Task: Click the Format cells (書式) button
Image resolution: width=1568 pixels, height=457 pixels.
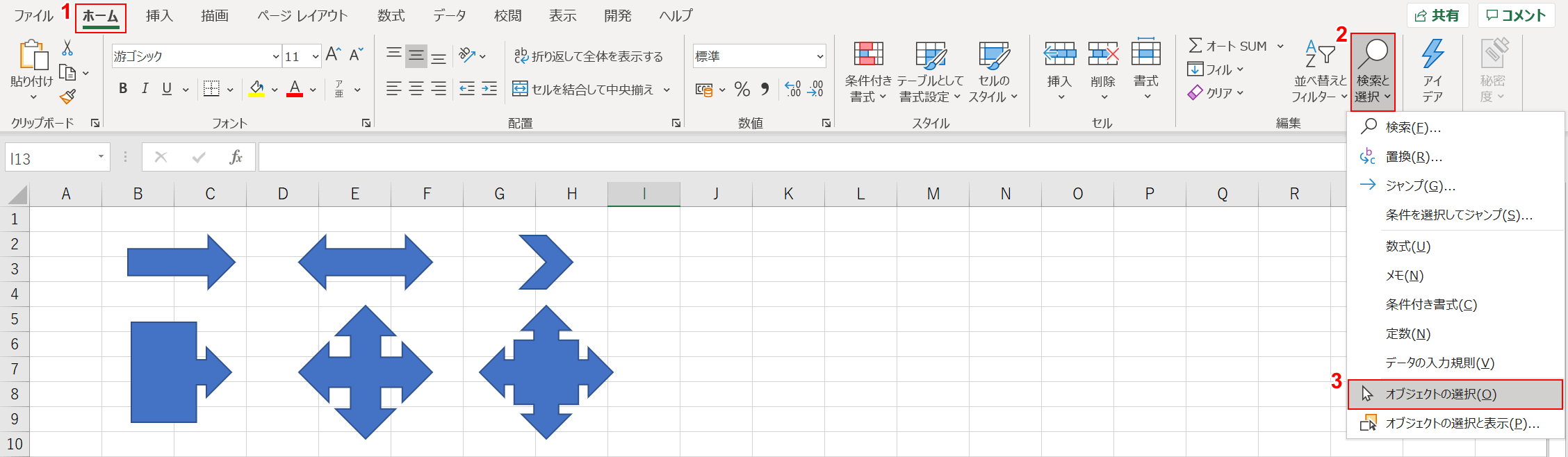Action: coord(1146,72)
